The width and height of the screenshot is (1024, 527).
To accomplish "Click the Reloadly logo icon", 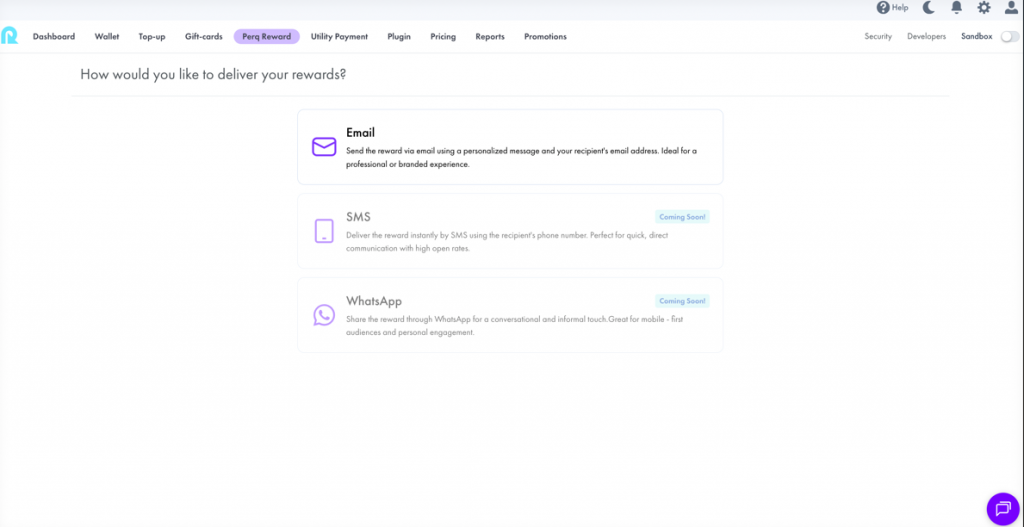I will [10, 36].
